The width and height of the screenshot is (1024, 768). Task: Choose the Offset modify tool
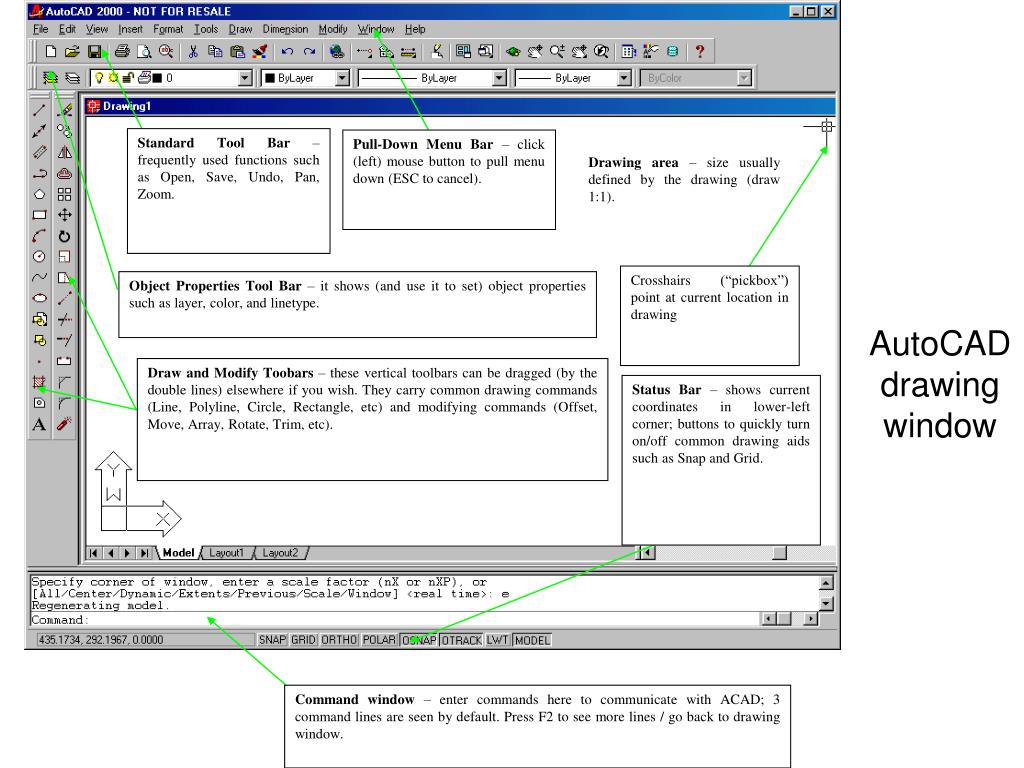point(65,173)
